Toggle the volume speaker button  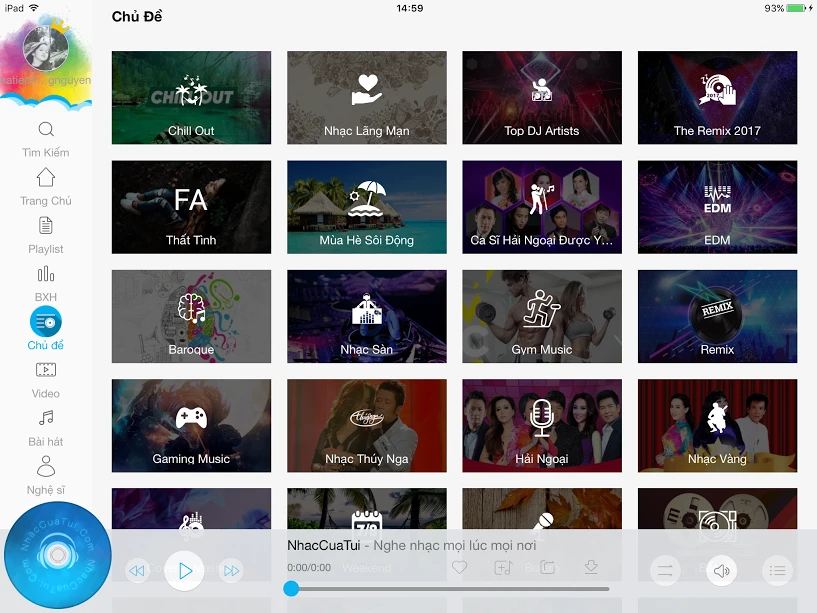click(x=721, y=571)
